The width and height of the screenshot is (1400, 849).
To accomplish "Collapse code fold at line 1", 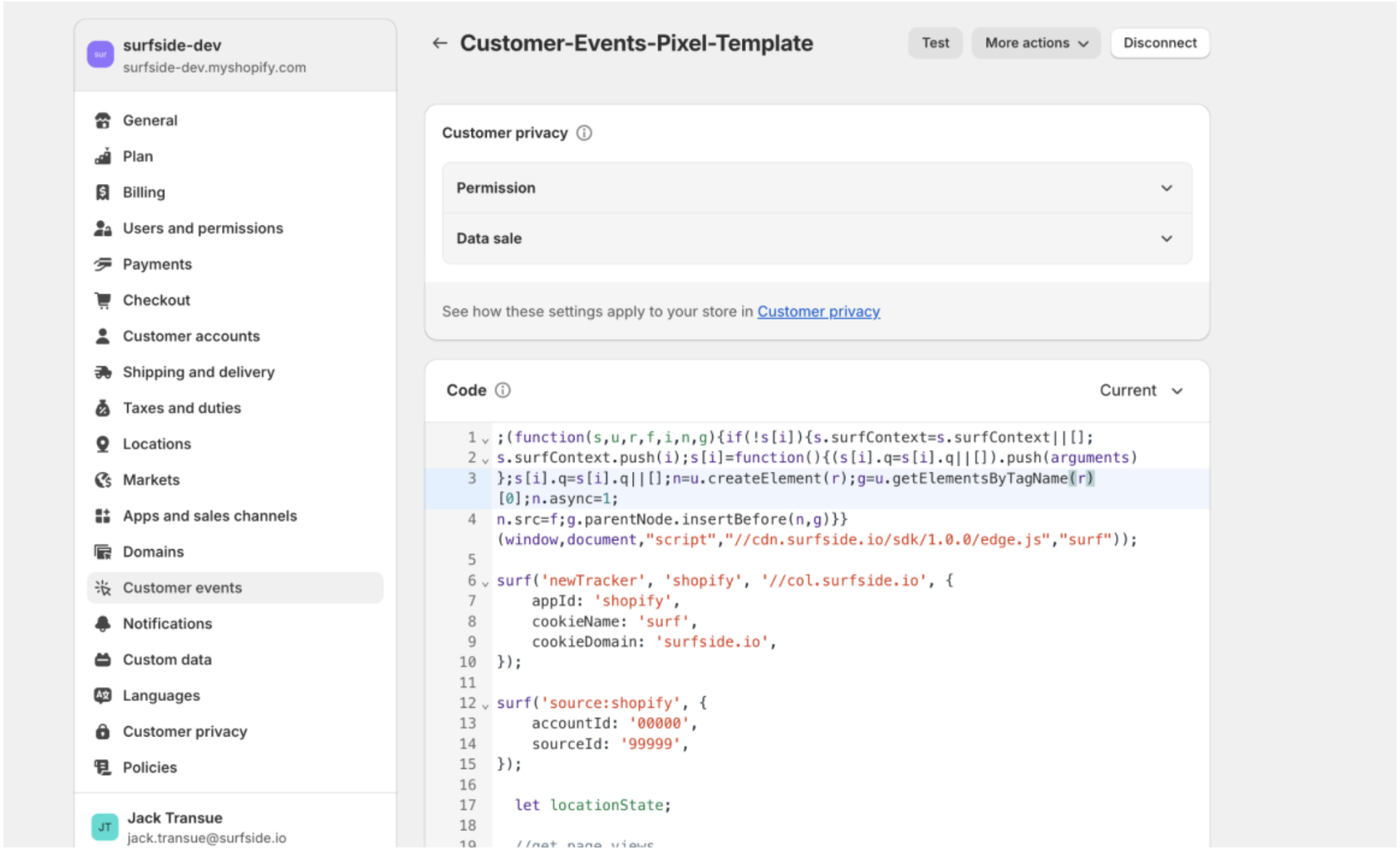I will pyautogui.click(x=485, y=440).
